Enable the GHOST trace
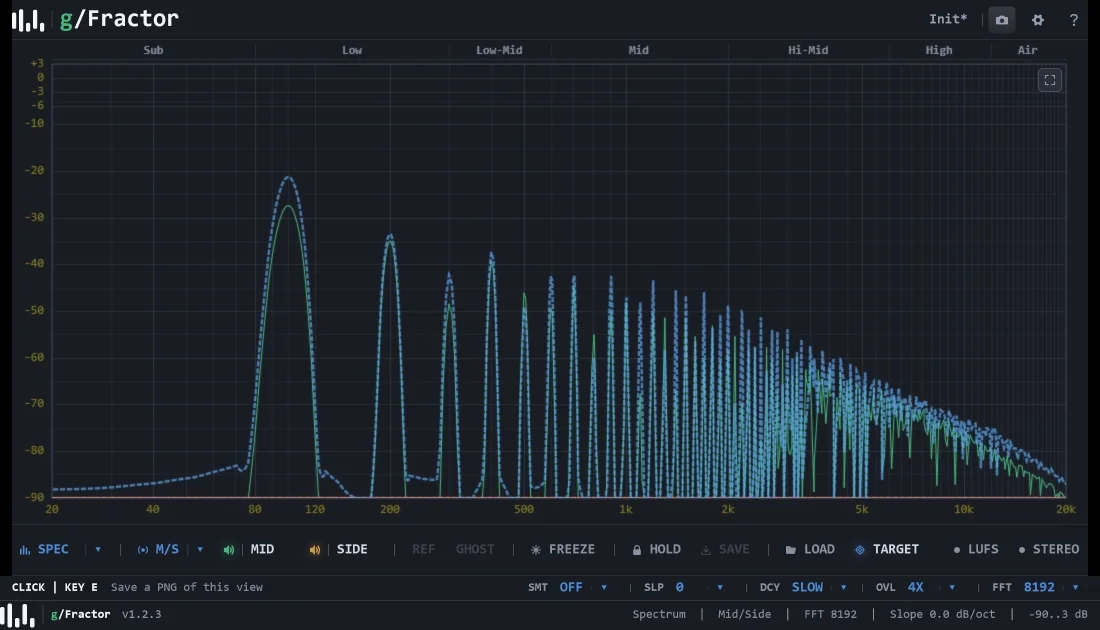The width and height of the screenshot is (1100, 630). pyautogui.click(x=475, y=549)
